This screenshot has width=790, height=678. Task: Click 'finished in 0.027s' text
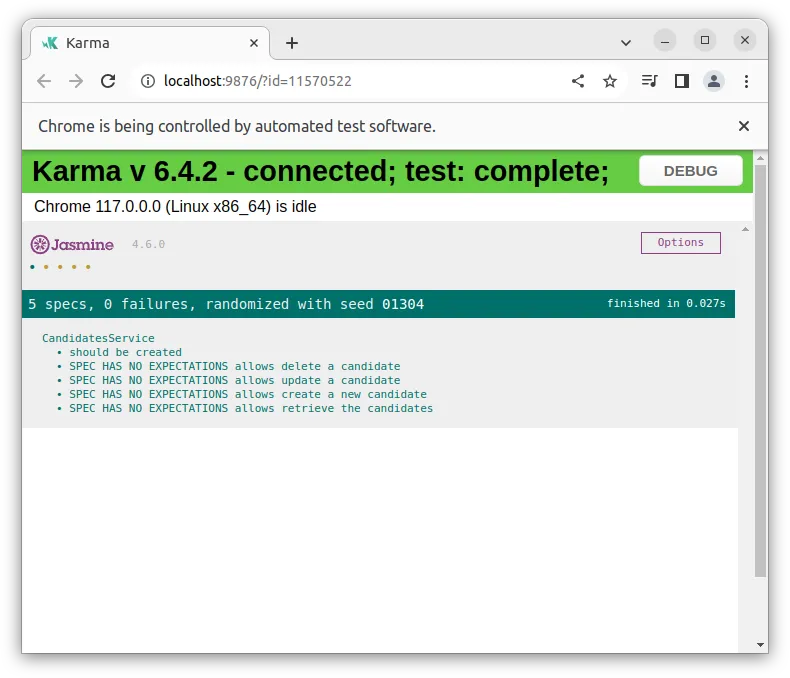tap(666, 303)
